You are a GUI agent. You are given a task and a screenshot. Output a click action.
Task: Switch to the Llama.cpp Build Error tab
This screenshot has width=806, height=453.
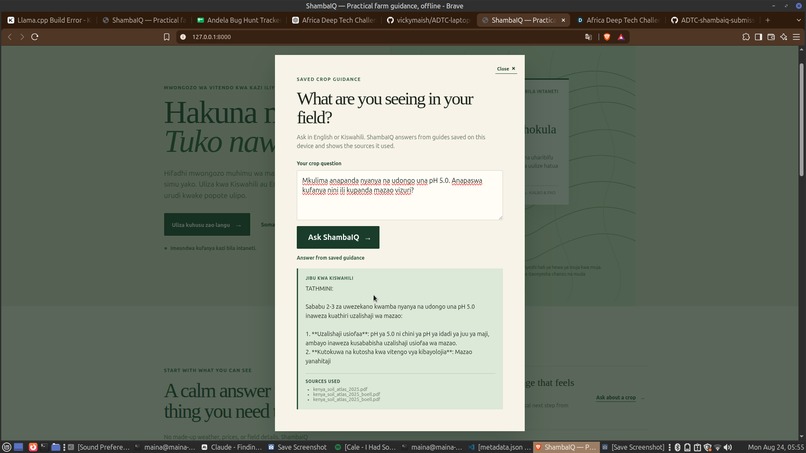click(48, 20)
